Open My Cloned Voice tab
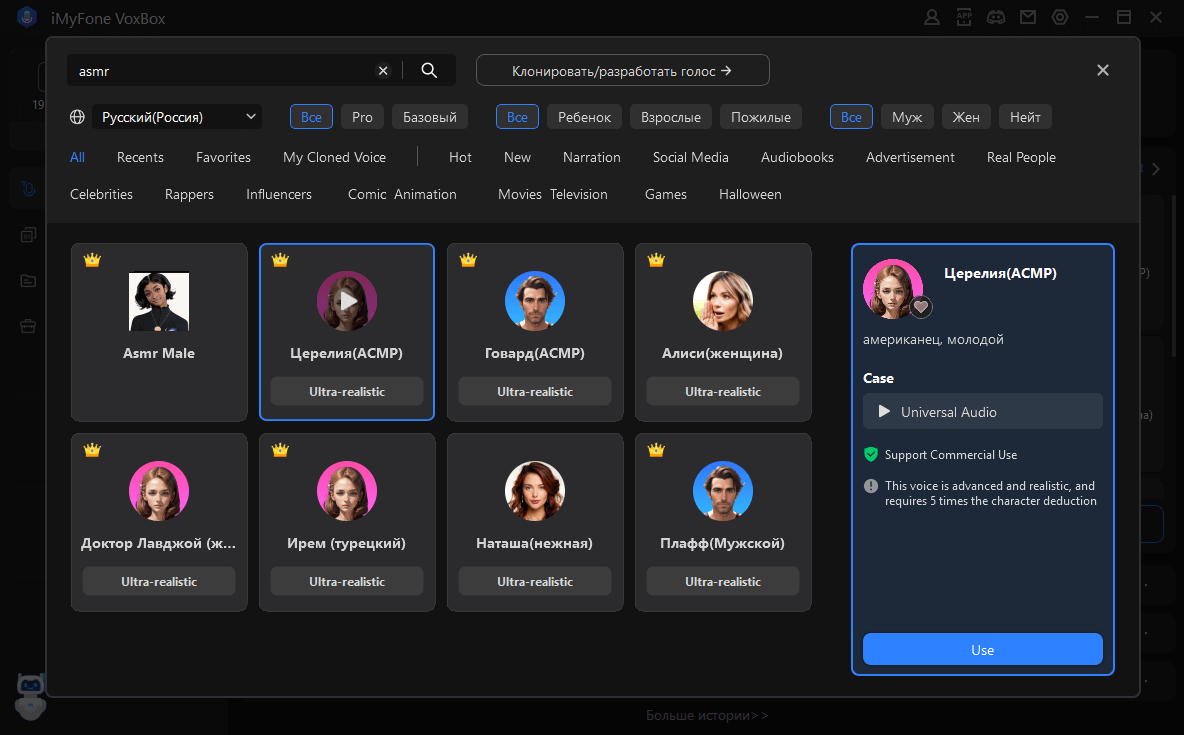 coord(335,157)
